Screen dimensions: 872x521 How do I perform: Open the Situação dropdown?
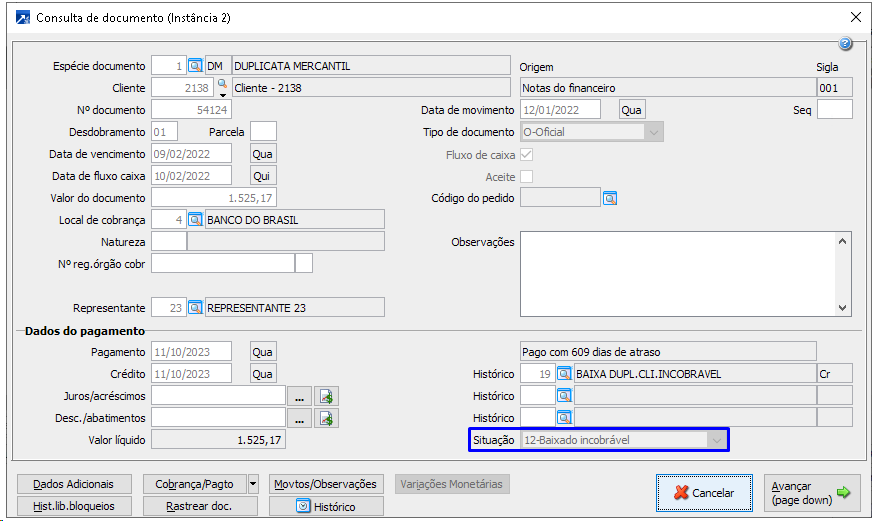pyautogui.click(x=715, y=440)
